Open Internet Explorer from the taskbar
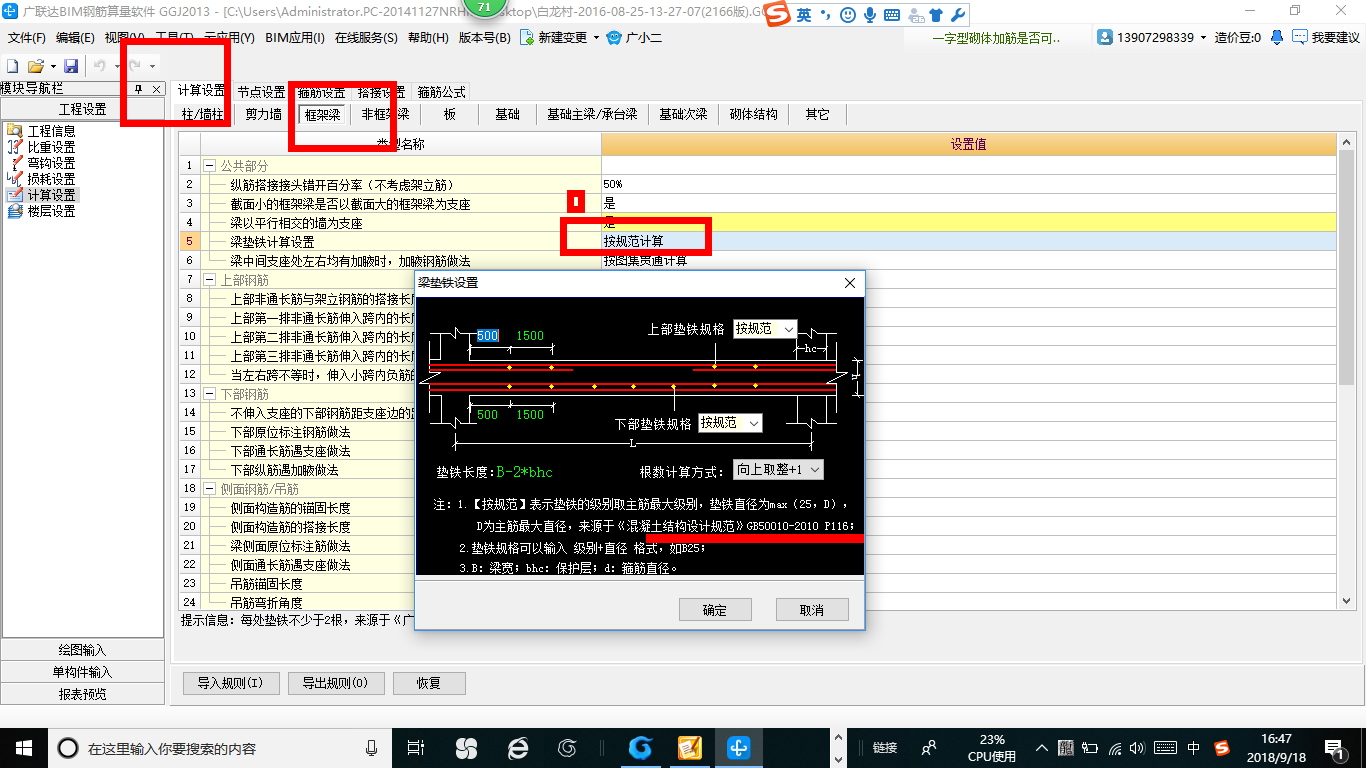 pos(517,747)
